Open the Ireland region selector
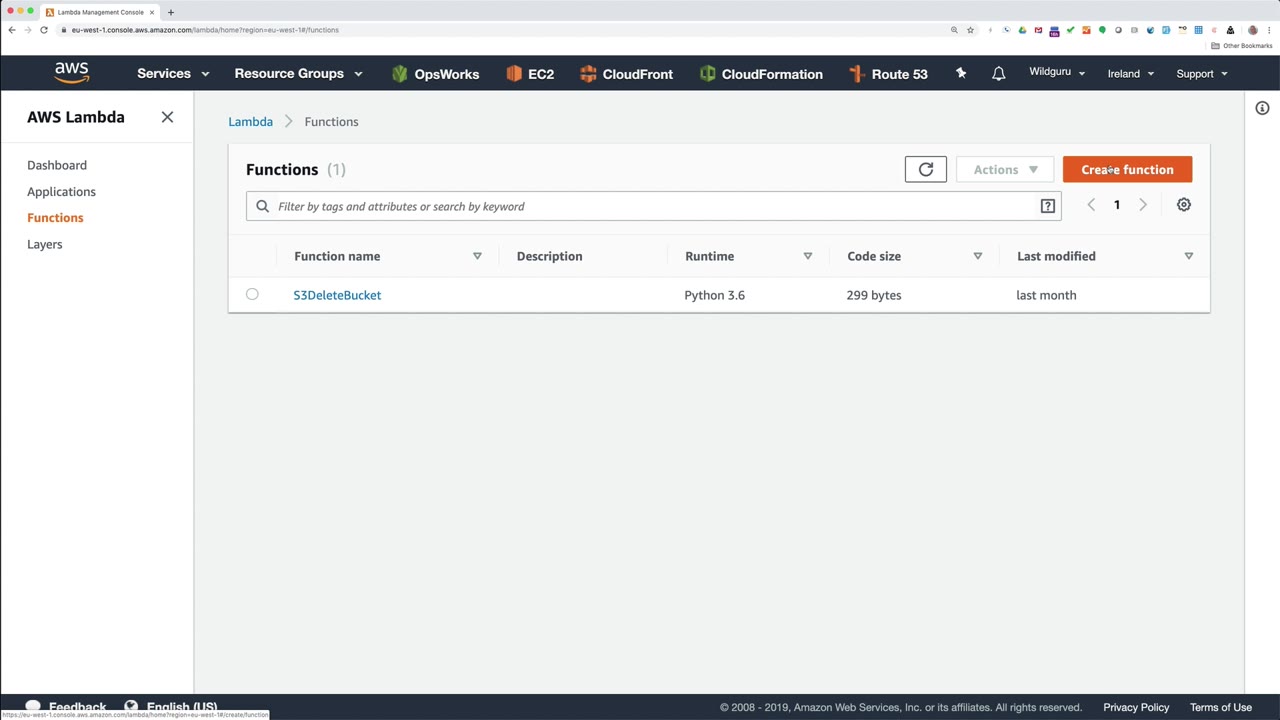Viewport: 1280px width, 720px height. (x=1131, y=74)
